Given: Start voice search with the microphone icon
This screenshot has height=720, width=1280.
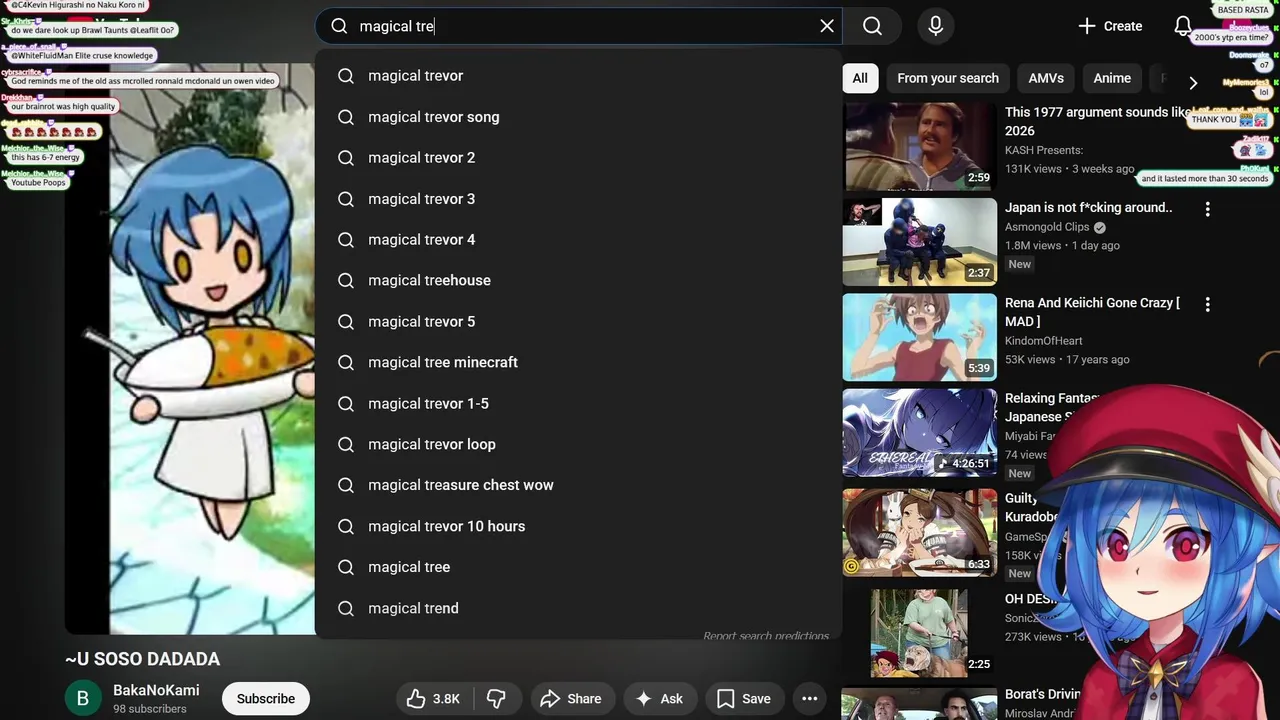Looking at the screenshot, I should coord(936,26).
